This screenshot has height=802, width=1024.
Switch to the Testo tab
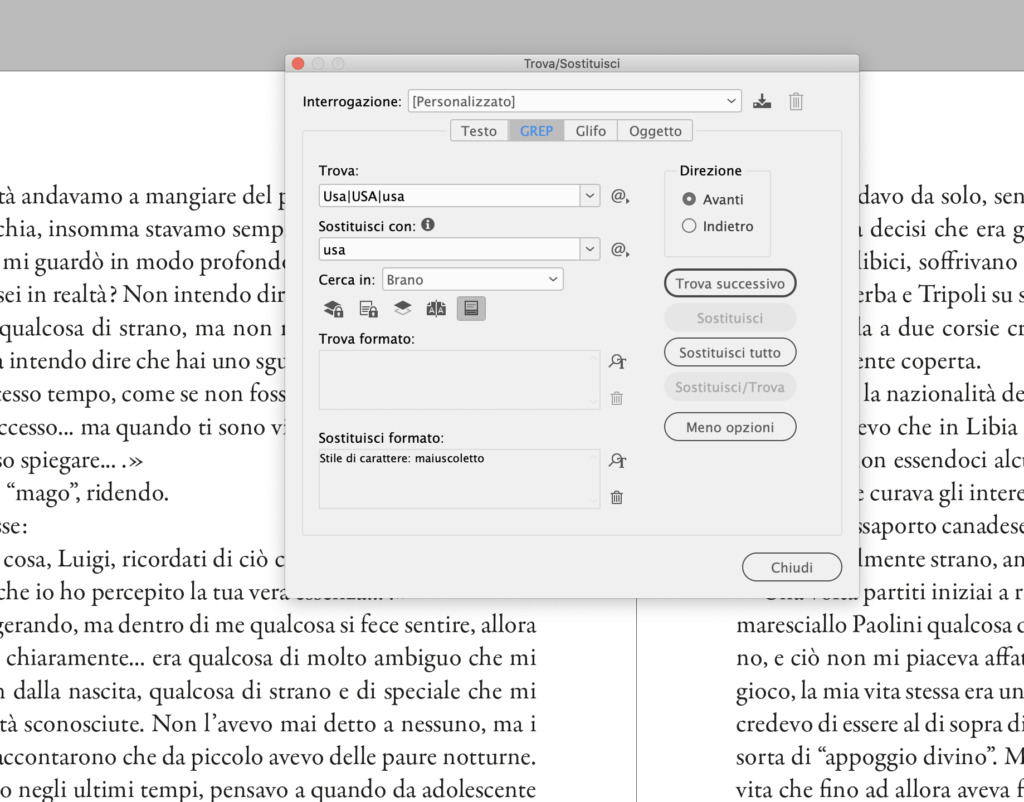(479, 130)
